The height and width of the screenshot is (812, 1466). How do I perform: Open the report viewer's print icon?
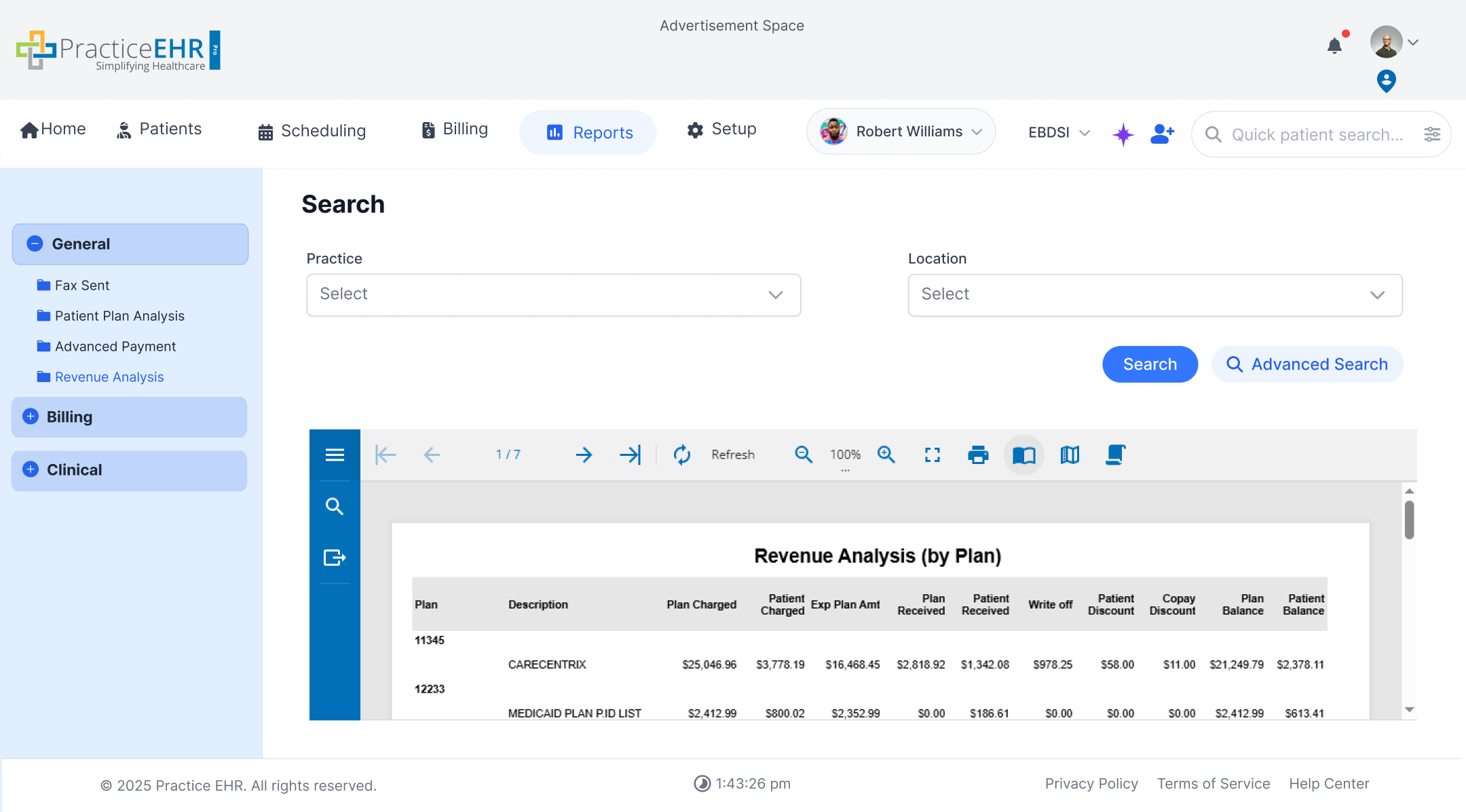click(x=977, y=455)
